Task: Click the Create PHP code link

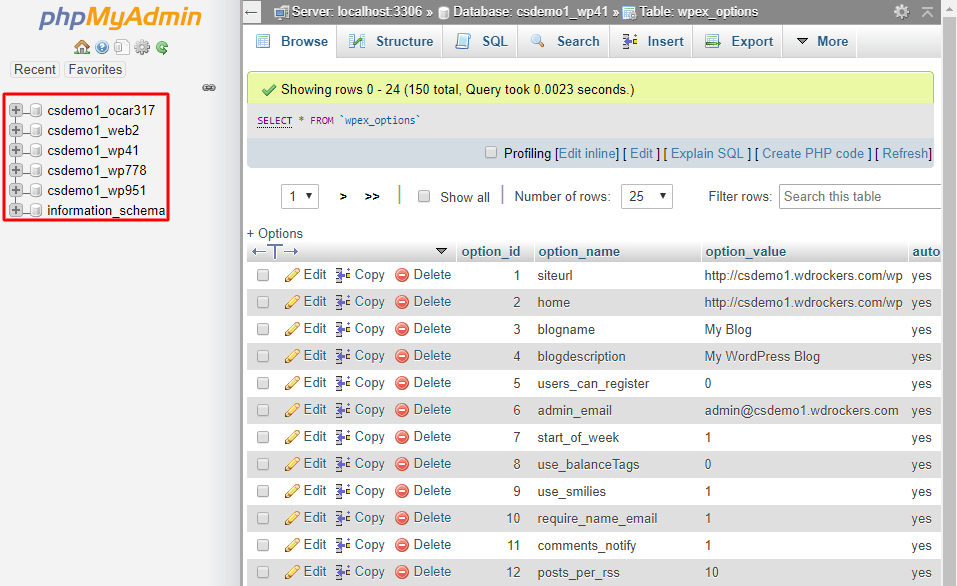Action: point(813,153)
